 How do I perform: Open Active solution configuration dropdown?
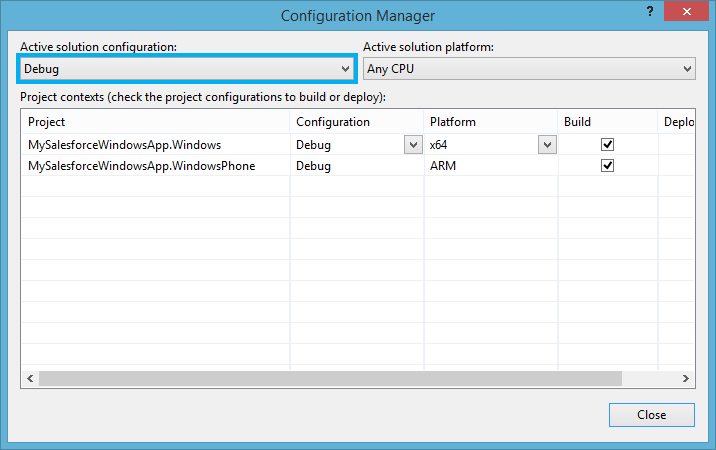click(187, 69)
